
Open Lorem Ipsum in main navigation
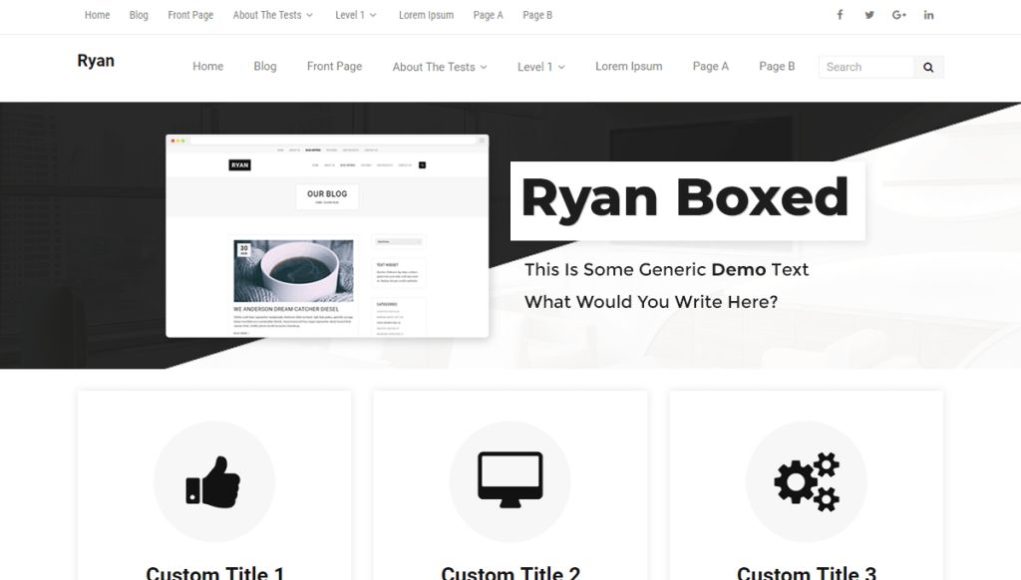click(629, 66)
